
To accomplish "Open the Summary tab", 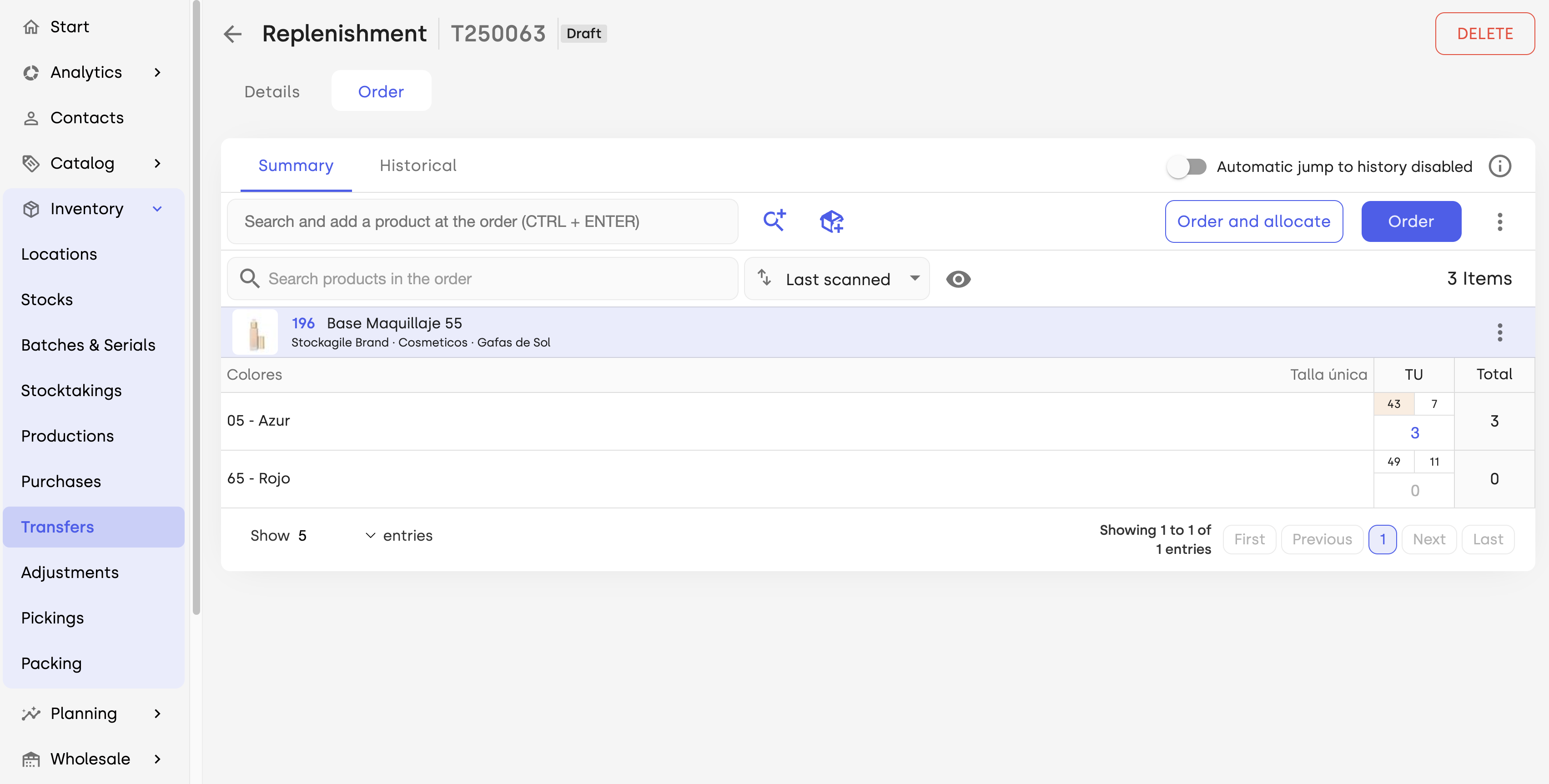I will click(x=296, y=166).
